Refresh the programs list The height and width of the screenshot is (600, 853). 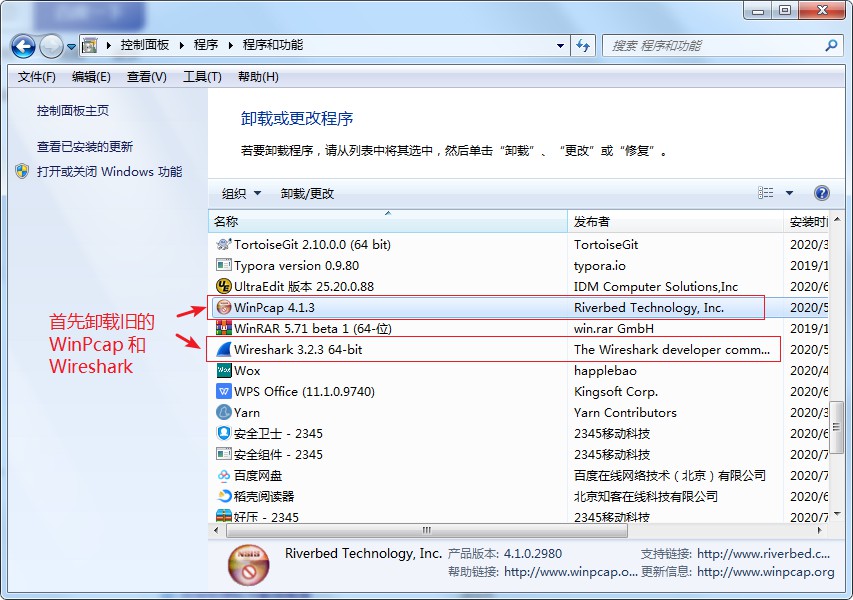(x=583, y=46)
